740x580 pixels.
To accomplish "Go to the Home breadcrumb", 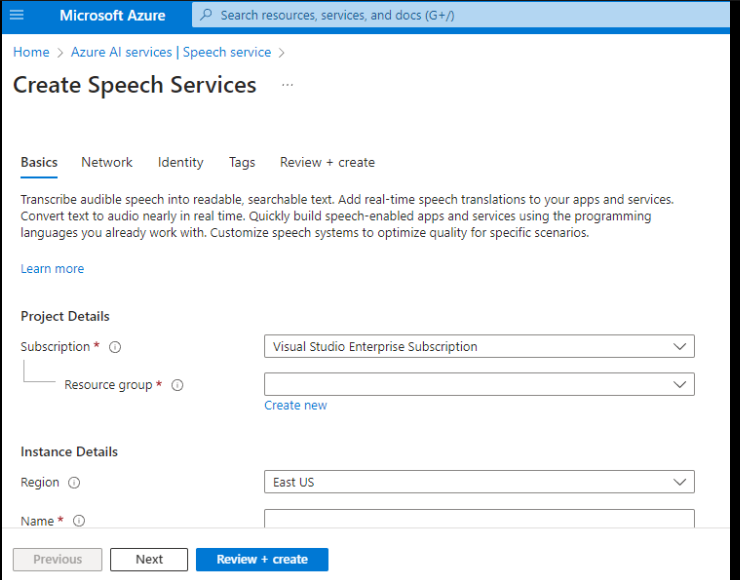I will click(x=31, y=52).
